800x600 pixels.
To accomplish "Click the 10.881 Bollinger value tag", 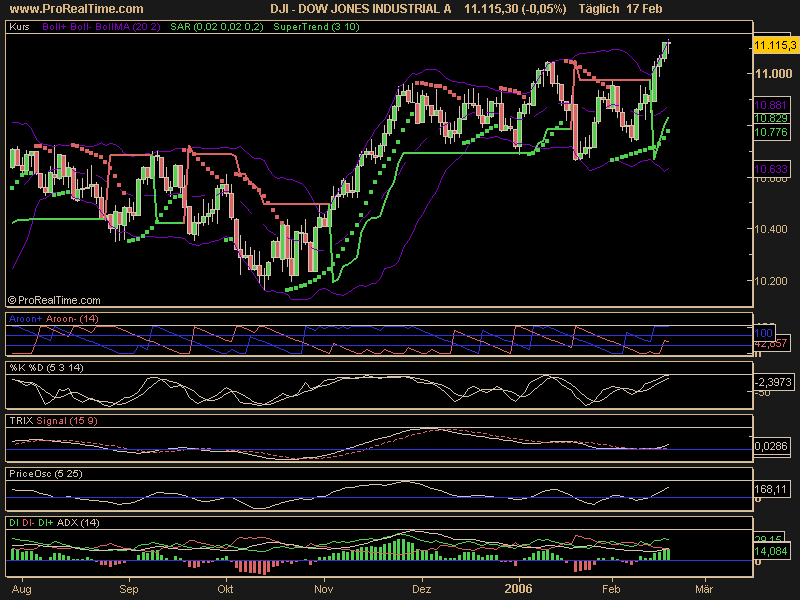I will click(x=771, y=106).
